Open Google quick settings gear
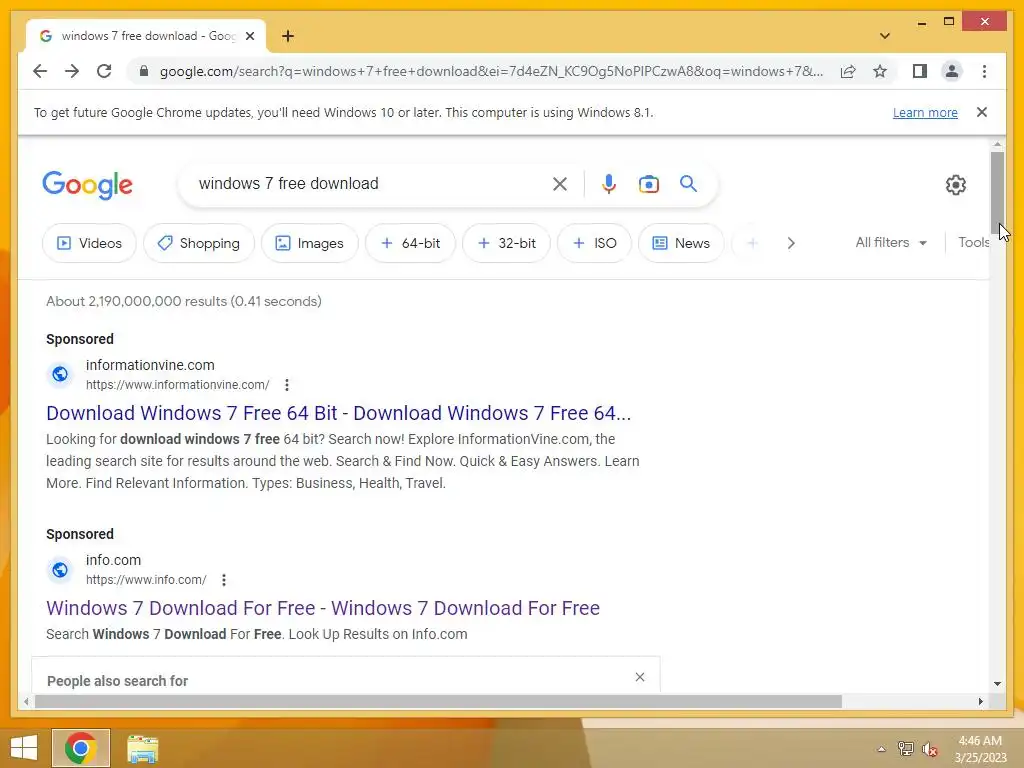Image resolution: width=1024 pixels, height=768 pixels. [x=955, y=185]
